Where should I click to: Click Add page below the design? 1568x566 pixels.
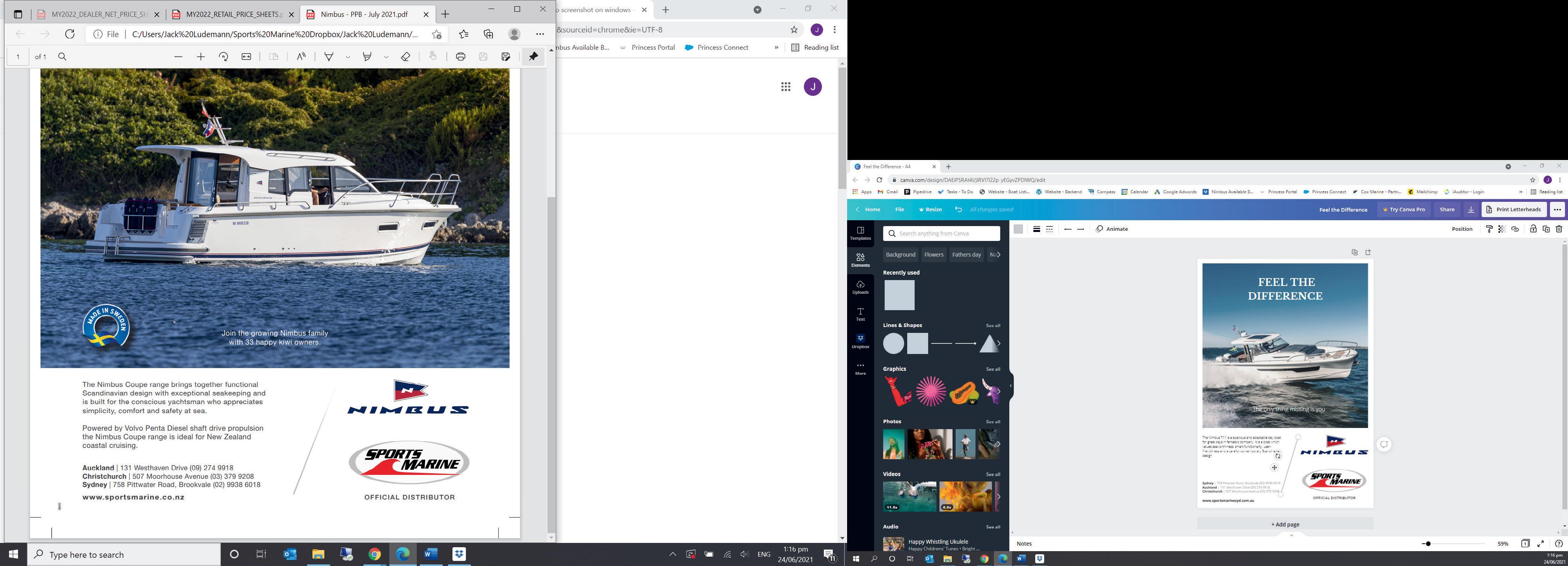pos(1284,524)
